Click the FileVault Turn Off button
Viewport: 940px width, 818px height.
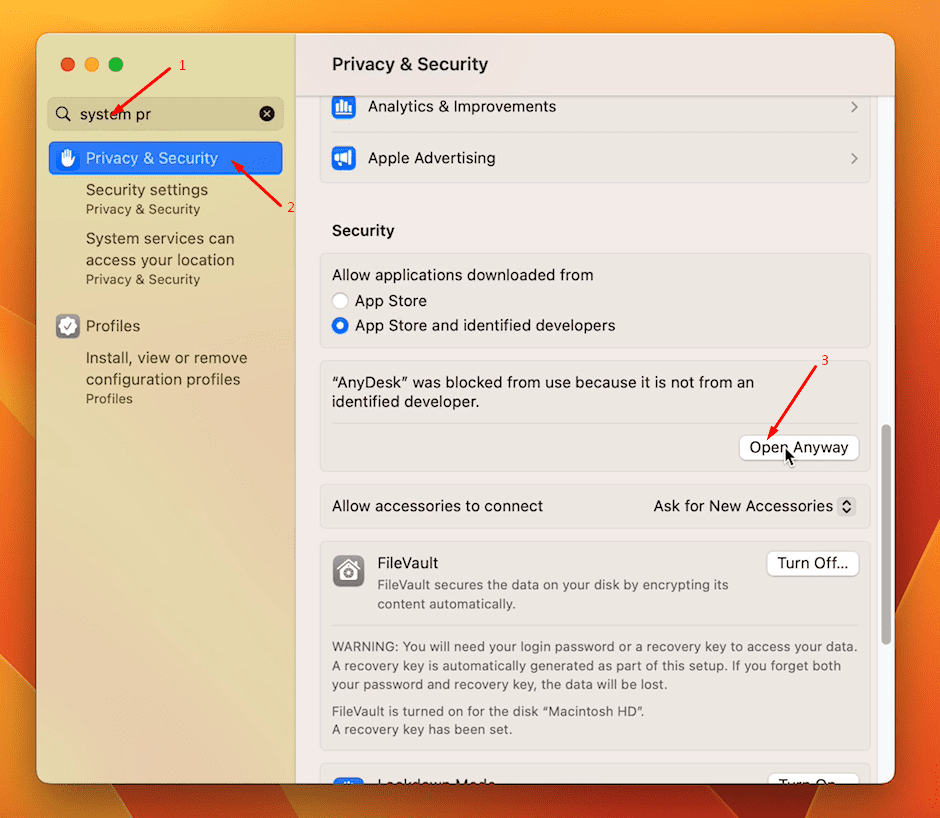coord(812,563)
